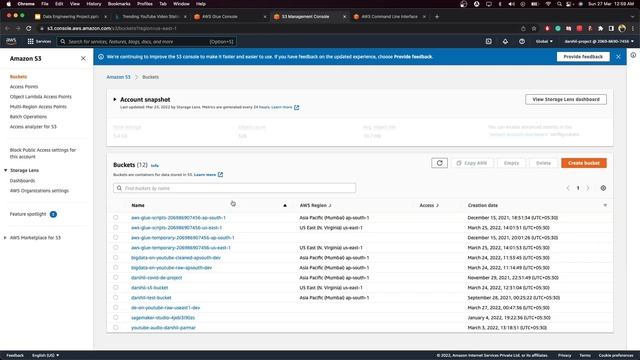
Task: Click the AWS logo home icon
Action: 11,41
